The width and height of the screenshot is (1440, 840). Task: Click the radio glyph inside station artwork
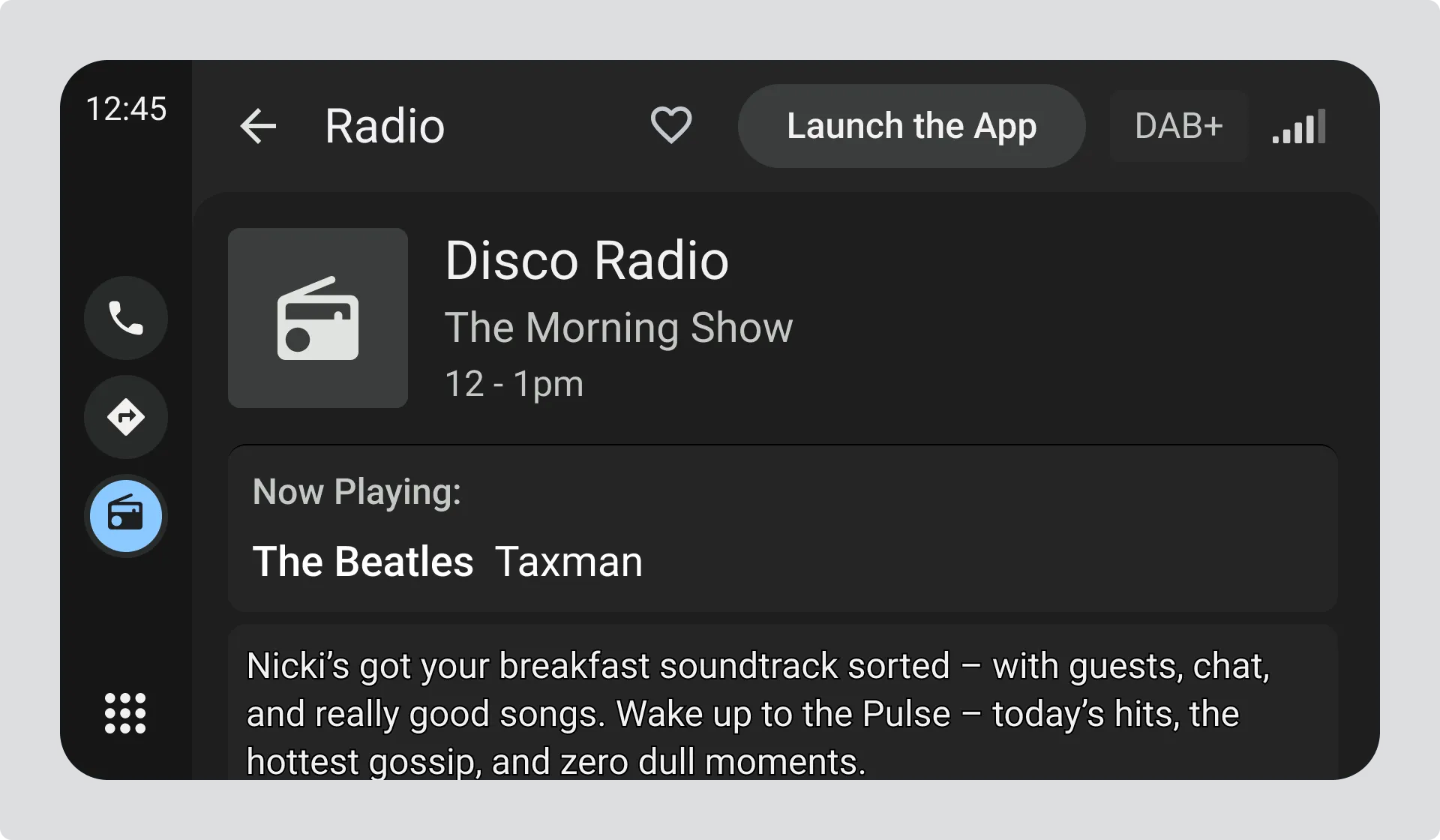(318, 319)
